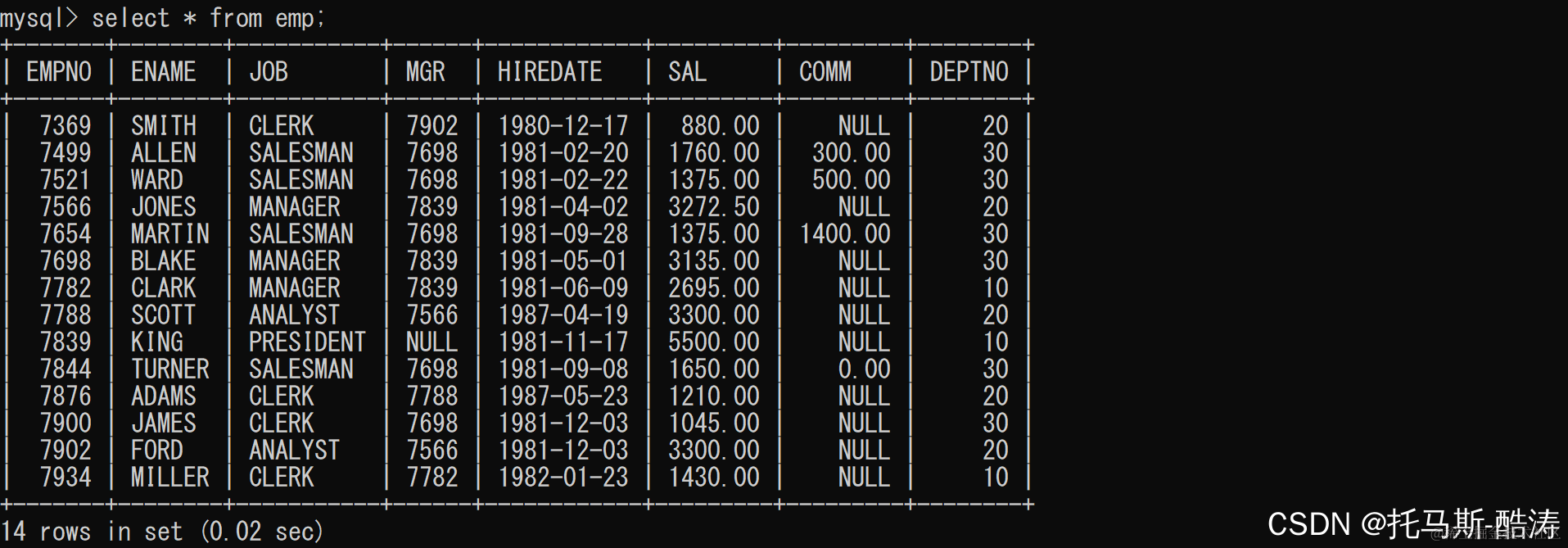Screen dimensions: 1568x548
Task: Click salary value 3272.50
Action: tap(714, 207)
